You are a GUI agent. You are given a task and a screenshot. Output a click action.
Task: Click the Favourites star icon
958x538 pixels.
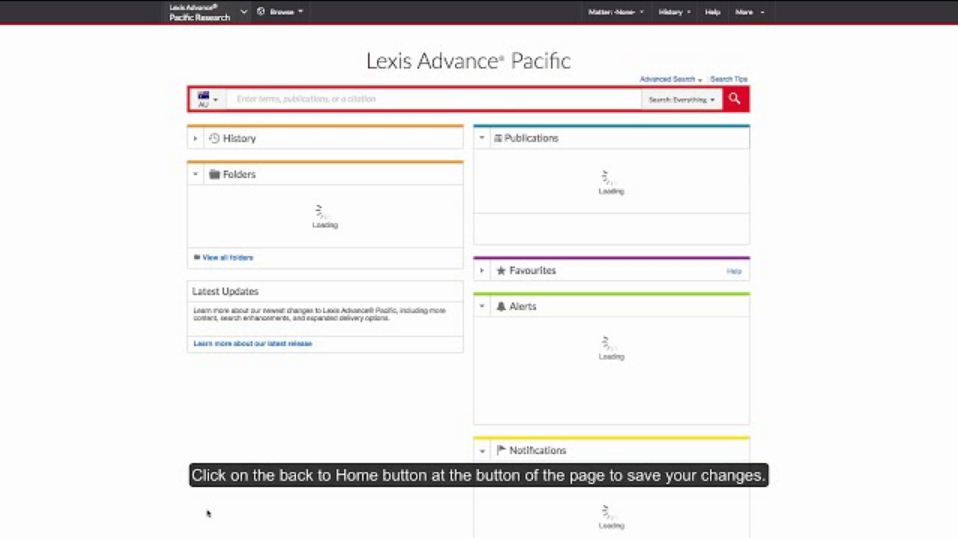[501, 271]
